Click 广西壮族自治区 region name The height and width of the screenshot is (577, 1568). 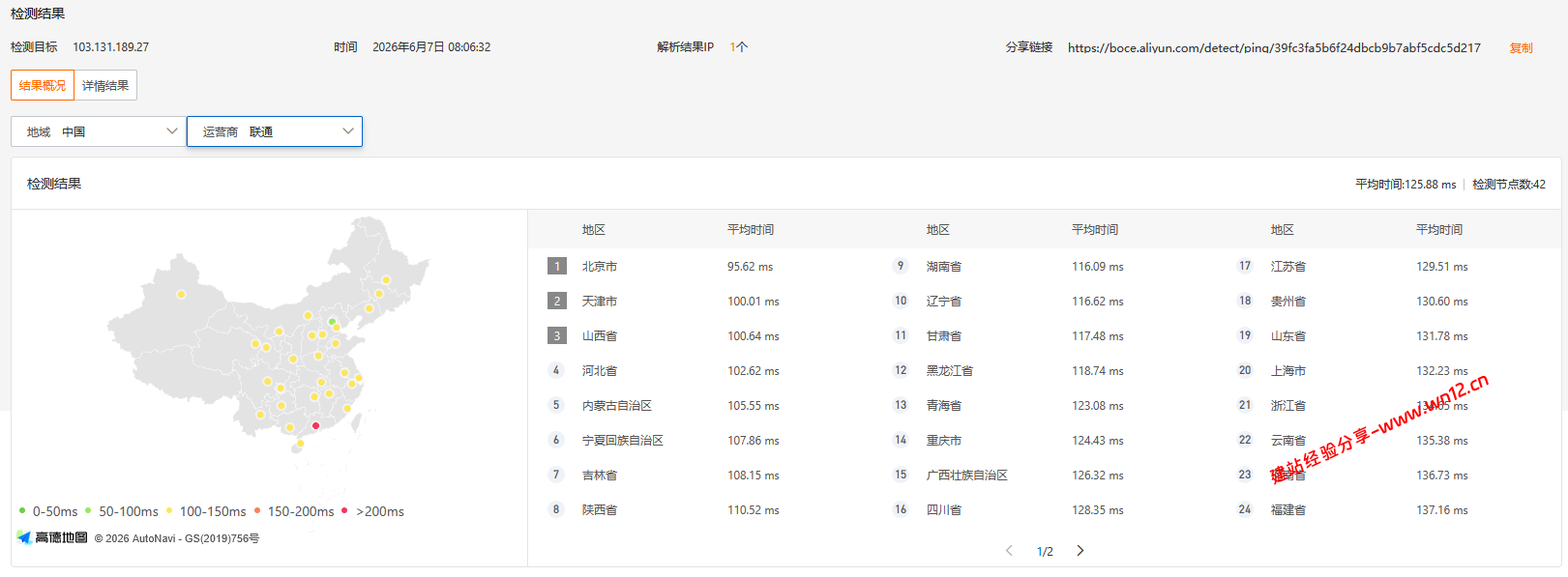tap(967, 476)
